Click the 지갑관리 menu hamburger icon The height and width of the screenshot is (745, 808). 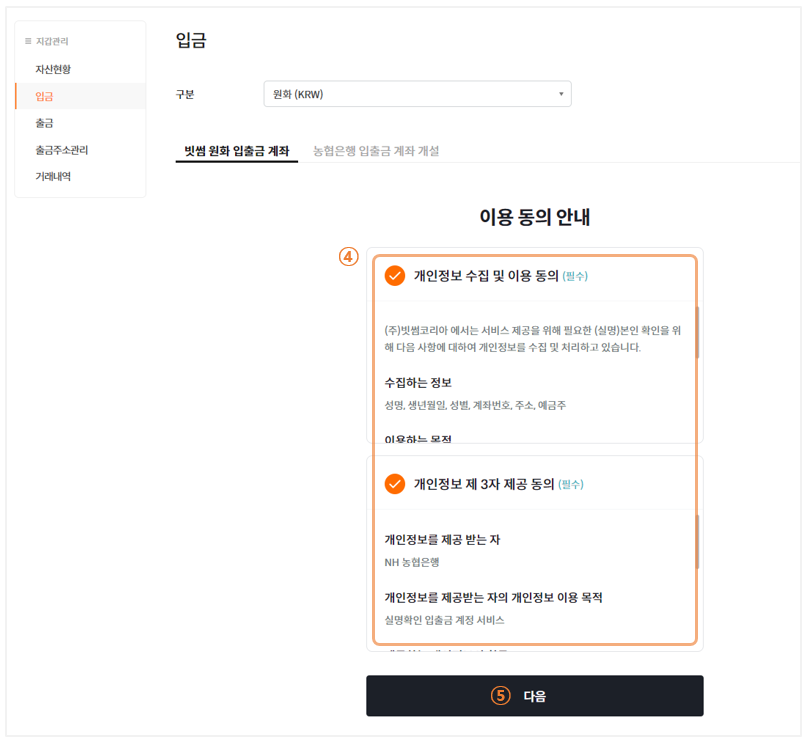click(28, 41)
